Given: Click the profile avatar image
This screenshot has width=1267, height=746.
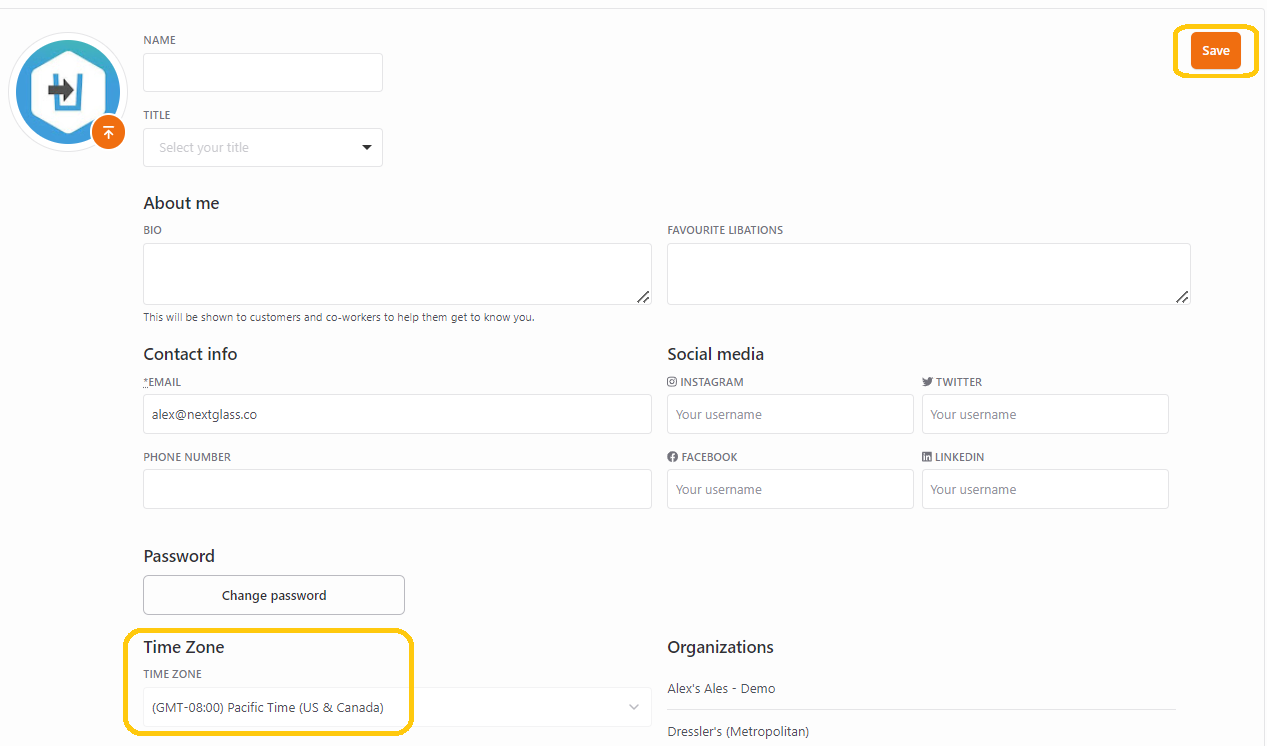Looking at the screenshot, I should point(67,91).
